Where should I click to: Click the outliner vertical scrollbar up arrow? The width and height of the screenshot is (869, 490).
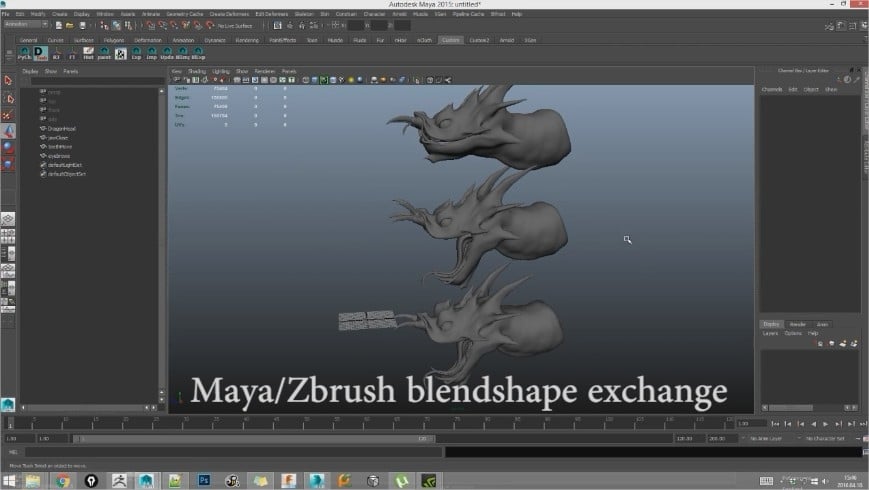point(161,90)
